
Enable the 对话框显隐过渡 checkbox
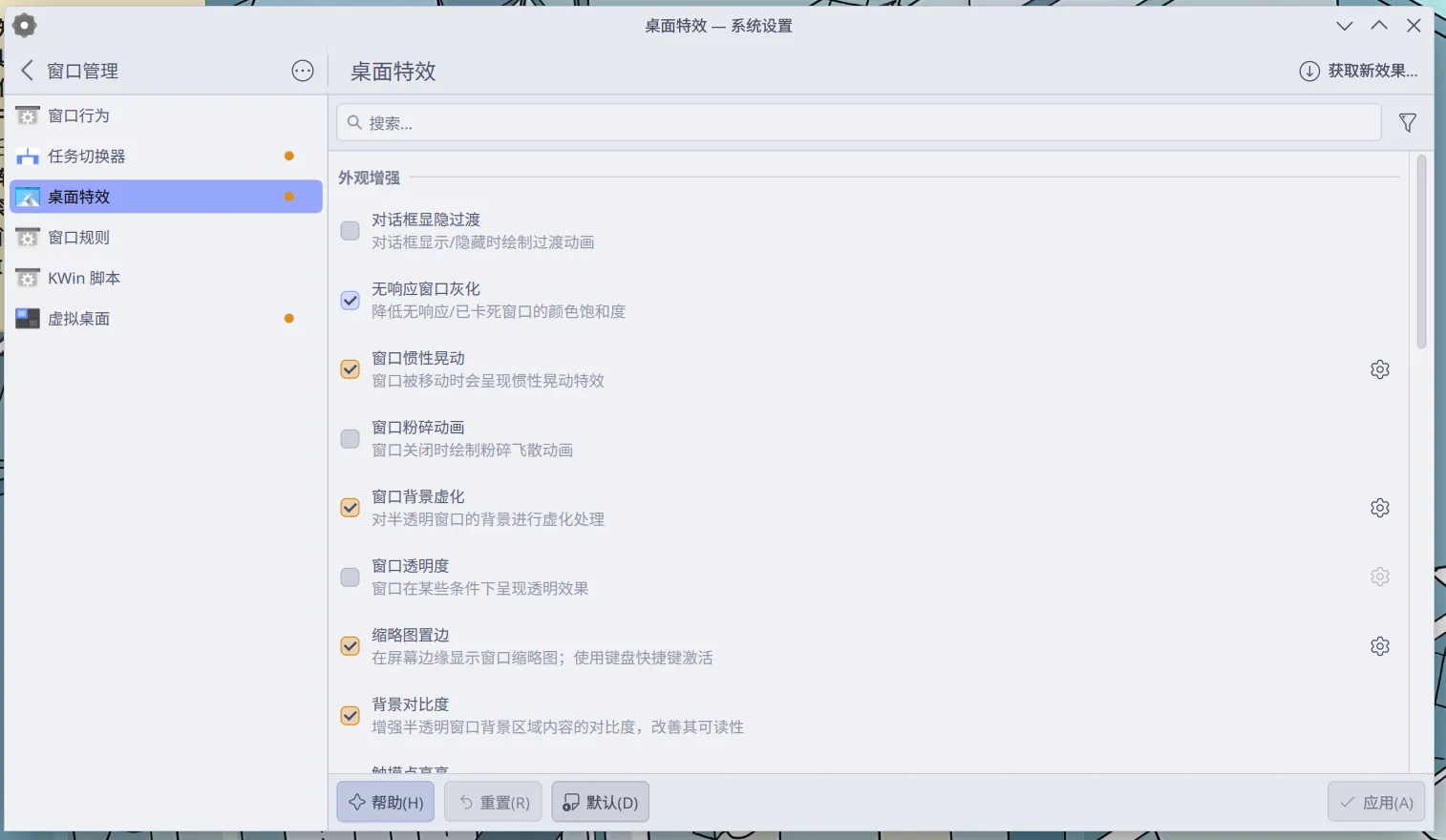pos(351,231)
